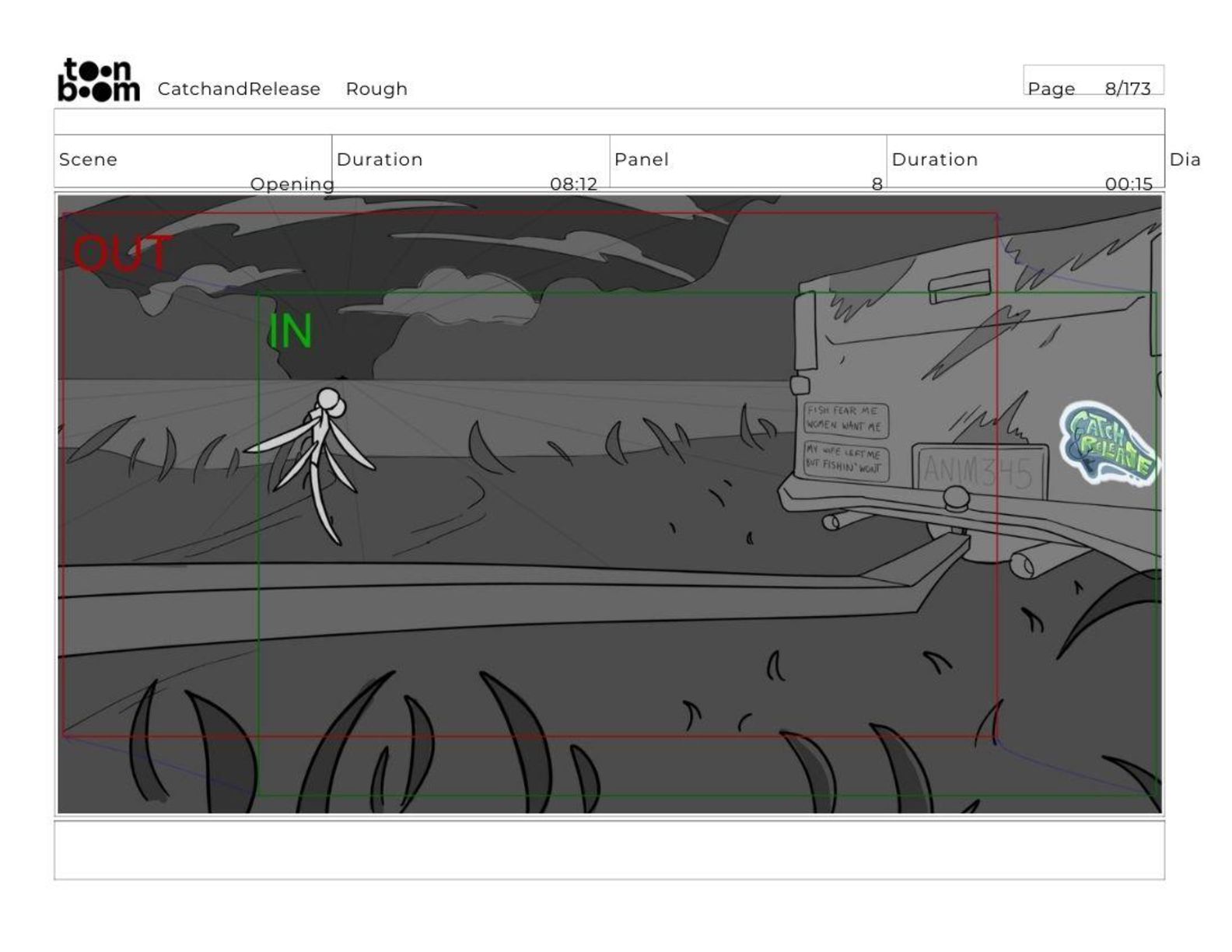1232x952 pixels.
Task: Click the green 'IN' camera frame label
Action: 290,331
